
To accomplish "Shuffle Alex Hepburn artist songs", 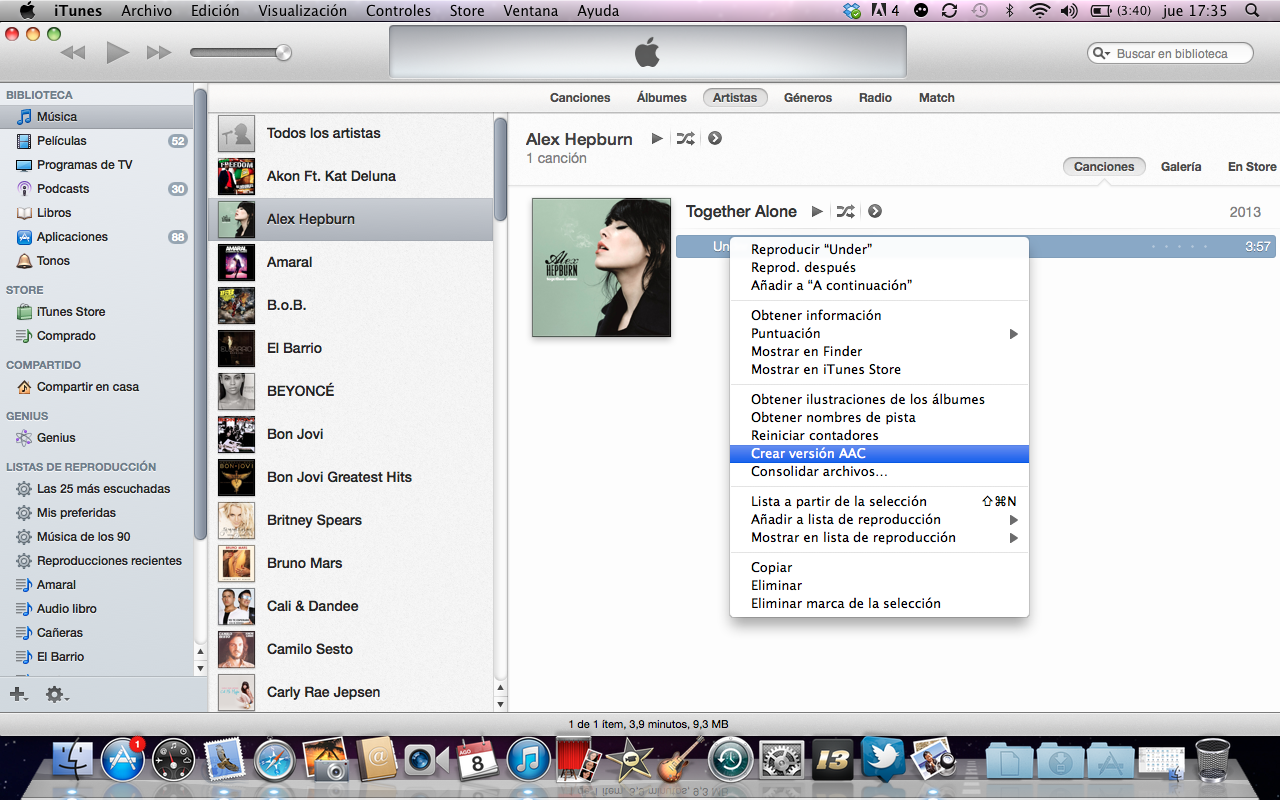I will (685, 139).
